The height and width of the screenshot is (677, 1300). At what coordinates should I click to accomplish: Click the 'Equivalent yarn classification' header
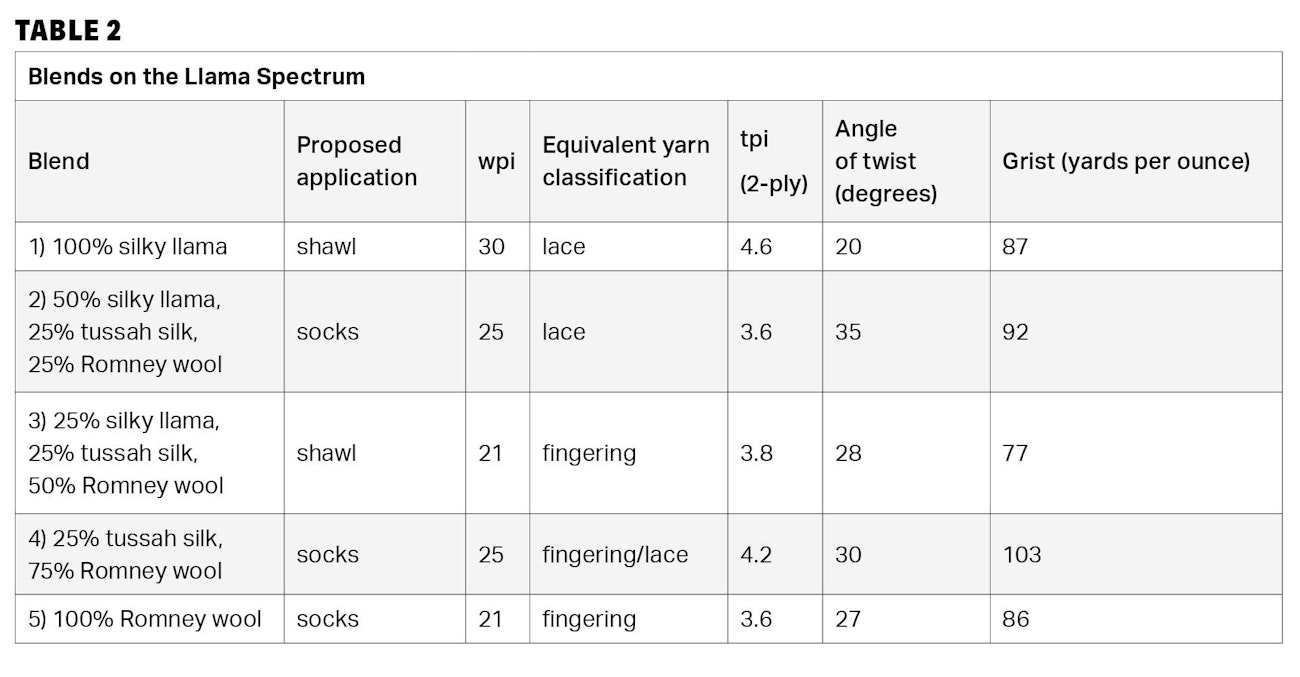(x=625, y=161)
